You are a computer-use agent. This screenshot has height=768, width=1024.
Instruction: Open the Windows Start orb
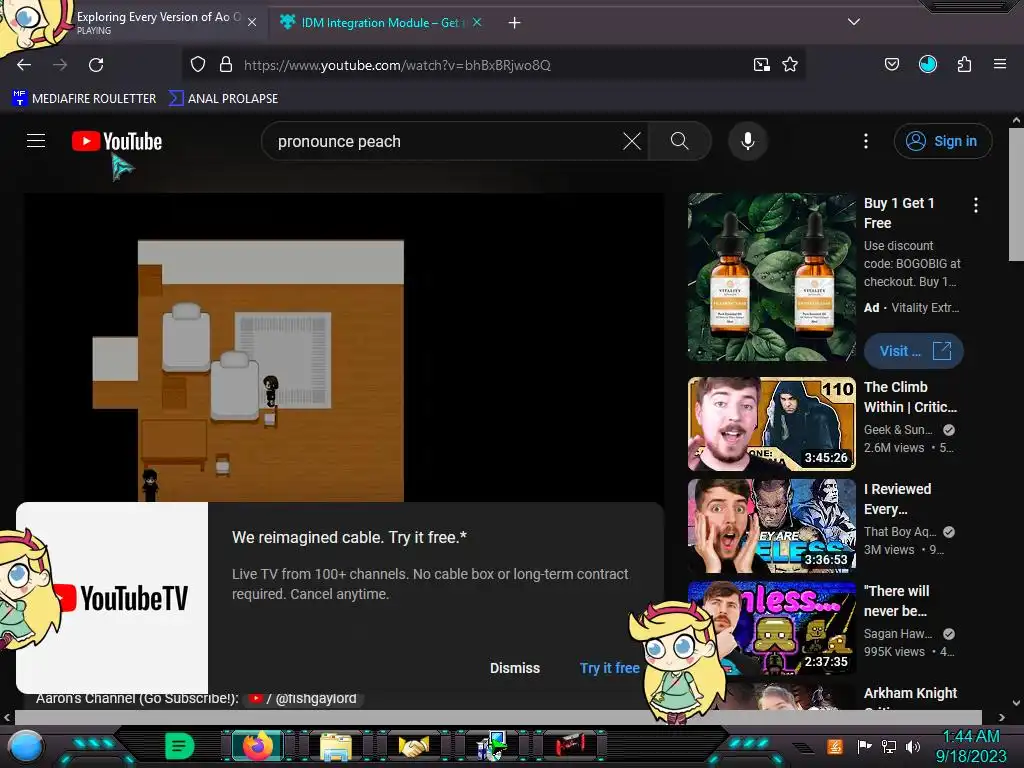coord(26,748)
